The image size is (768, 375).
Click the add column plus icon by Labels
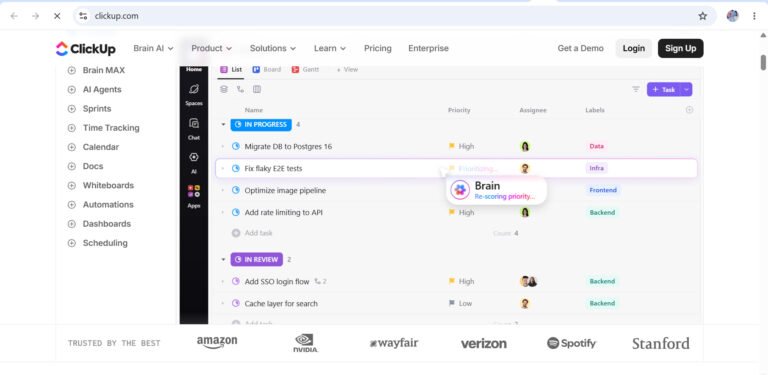[x=689, y=110]
